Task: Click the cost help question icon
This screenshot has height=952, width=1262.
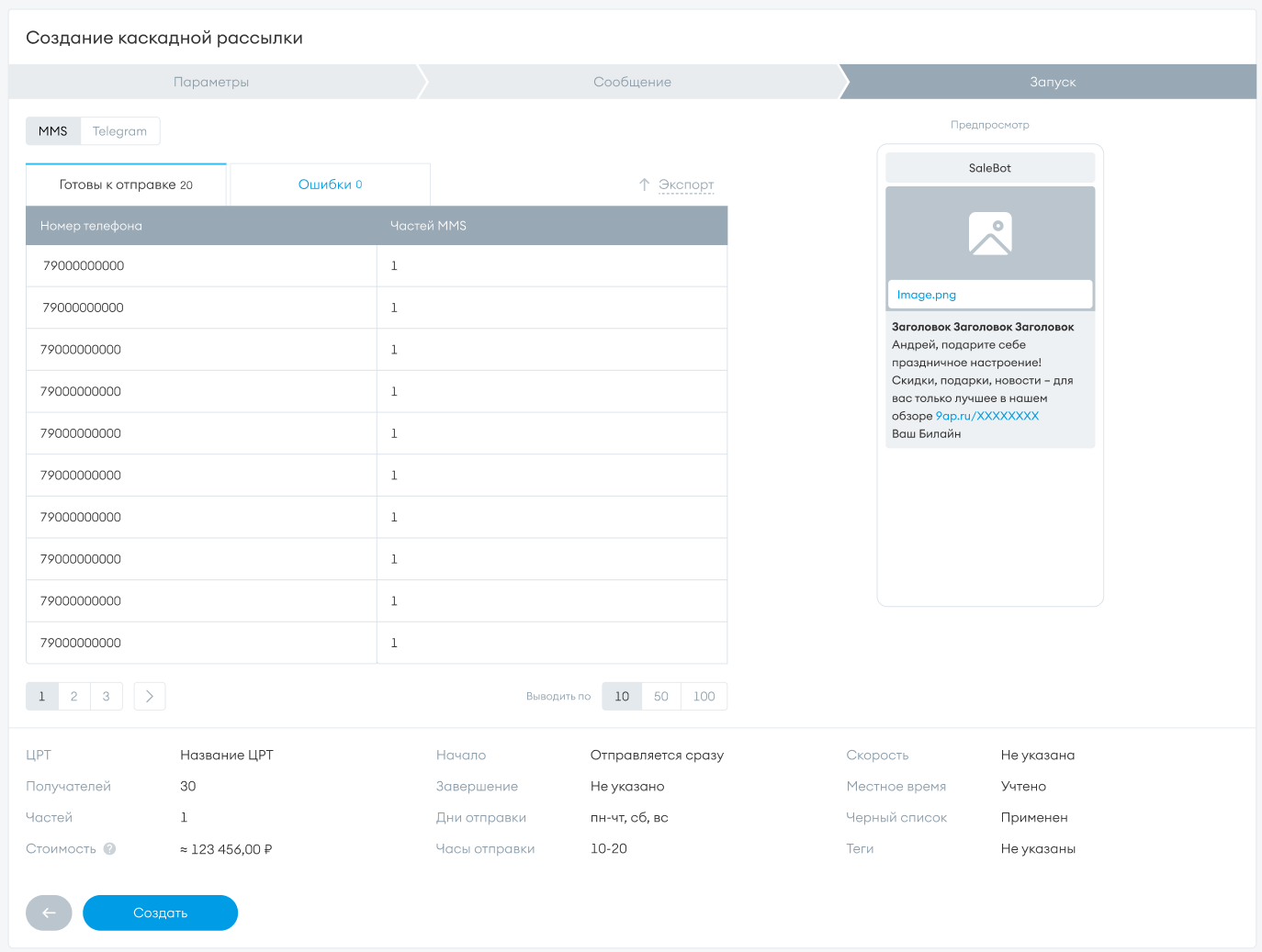Action: tap(109, 848)
